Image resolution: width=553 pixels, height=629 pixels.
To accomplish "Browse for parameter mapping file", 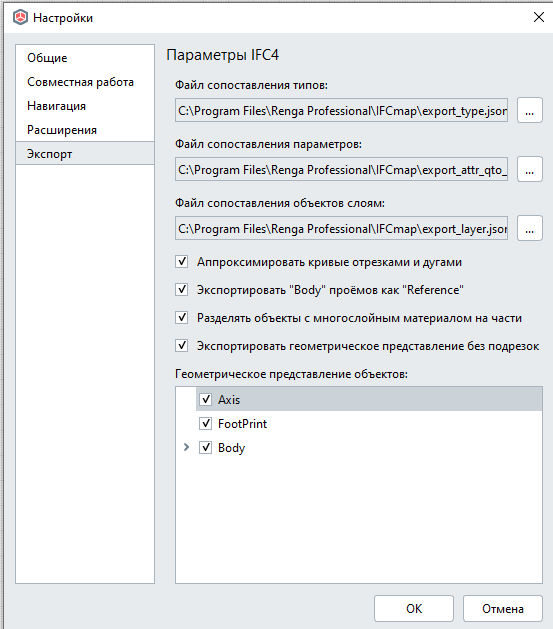I will coord(529,169).
